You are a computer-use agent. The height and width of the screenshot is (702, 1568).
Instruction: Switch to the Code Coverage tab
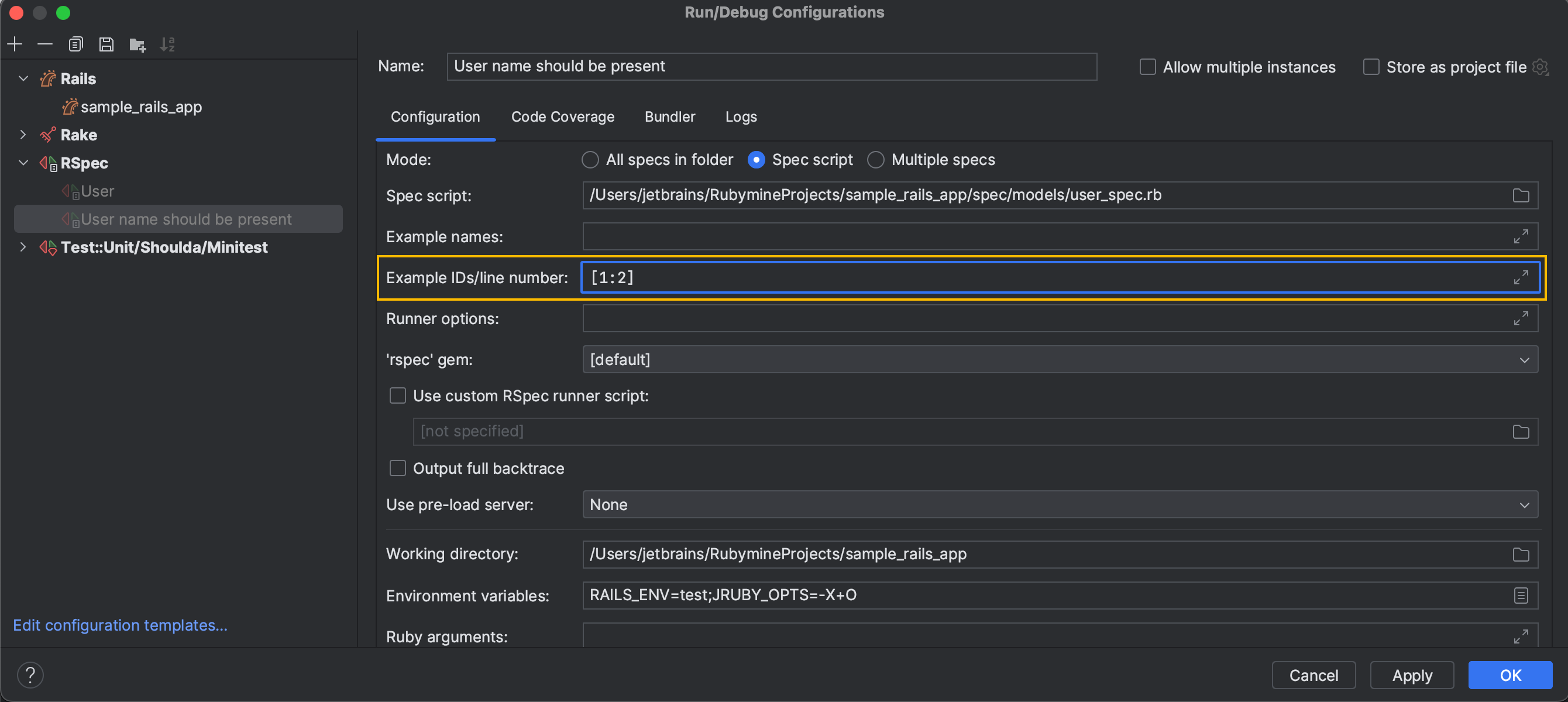562,116
